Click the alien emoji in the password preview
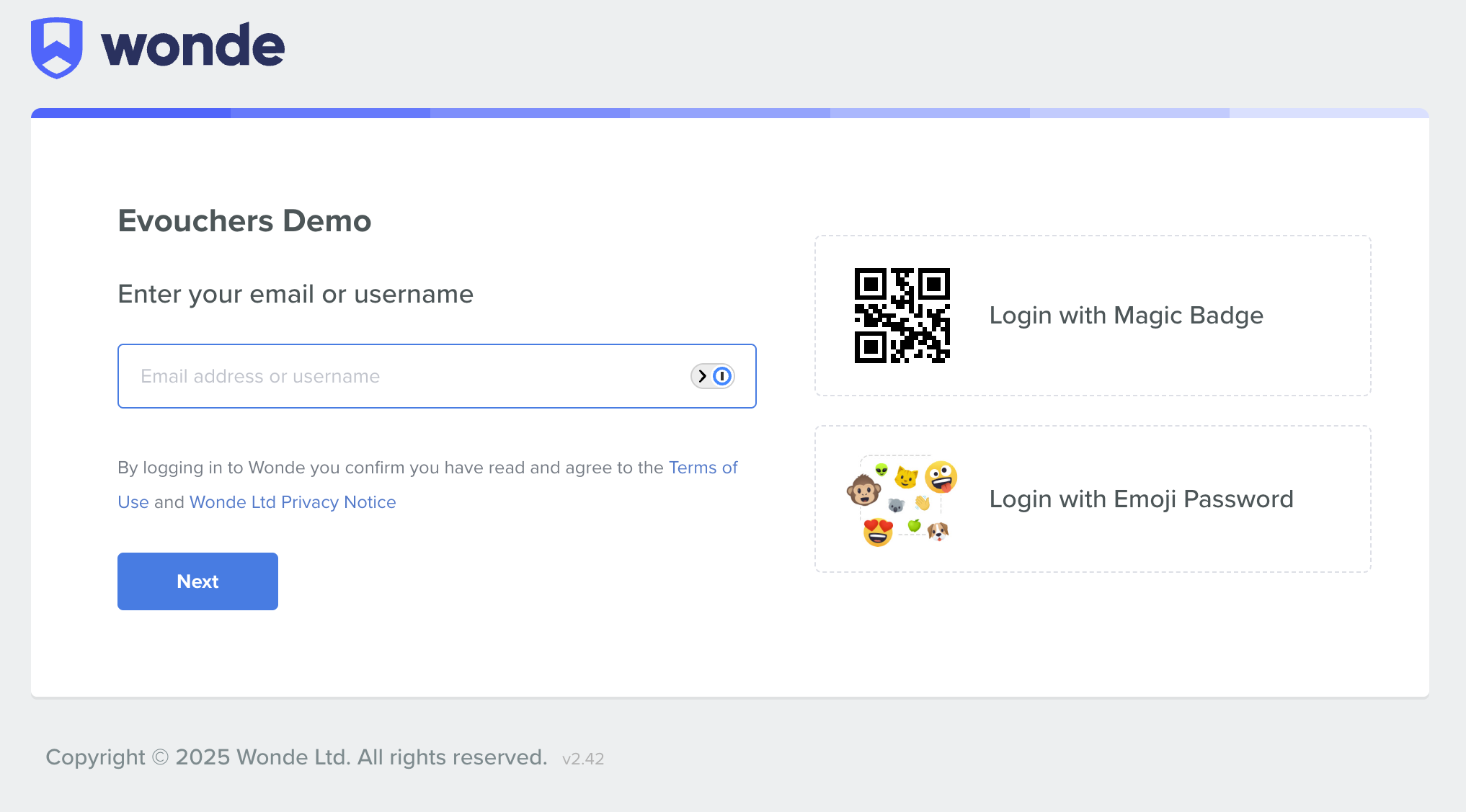1466x812 pixels. tap(881, 470)
